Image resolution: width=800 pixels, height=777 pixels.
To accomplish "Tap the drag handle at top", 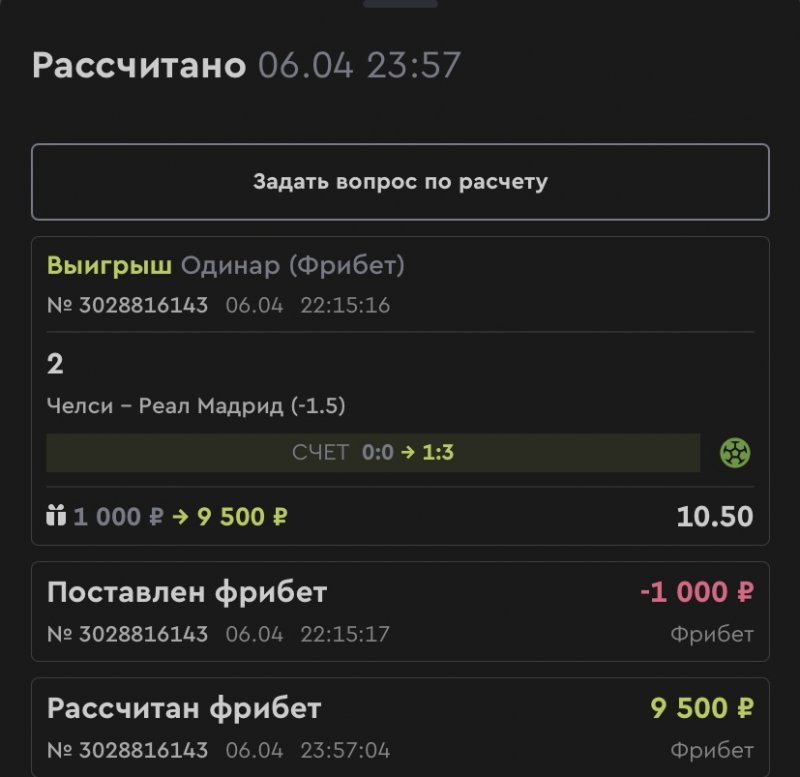I will 400,4.
